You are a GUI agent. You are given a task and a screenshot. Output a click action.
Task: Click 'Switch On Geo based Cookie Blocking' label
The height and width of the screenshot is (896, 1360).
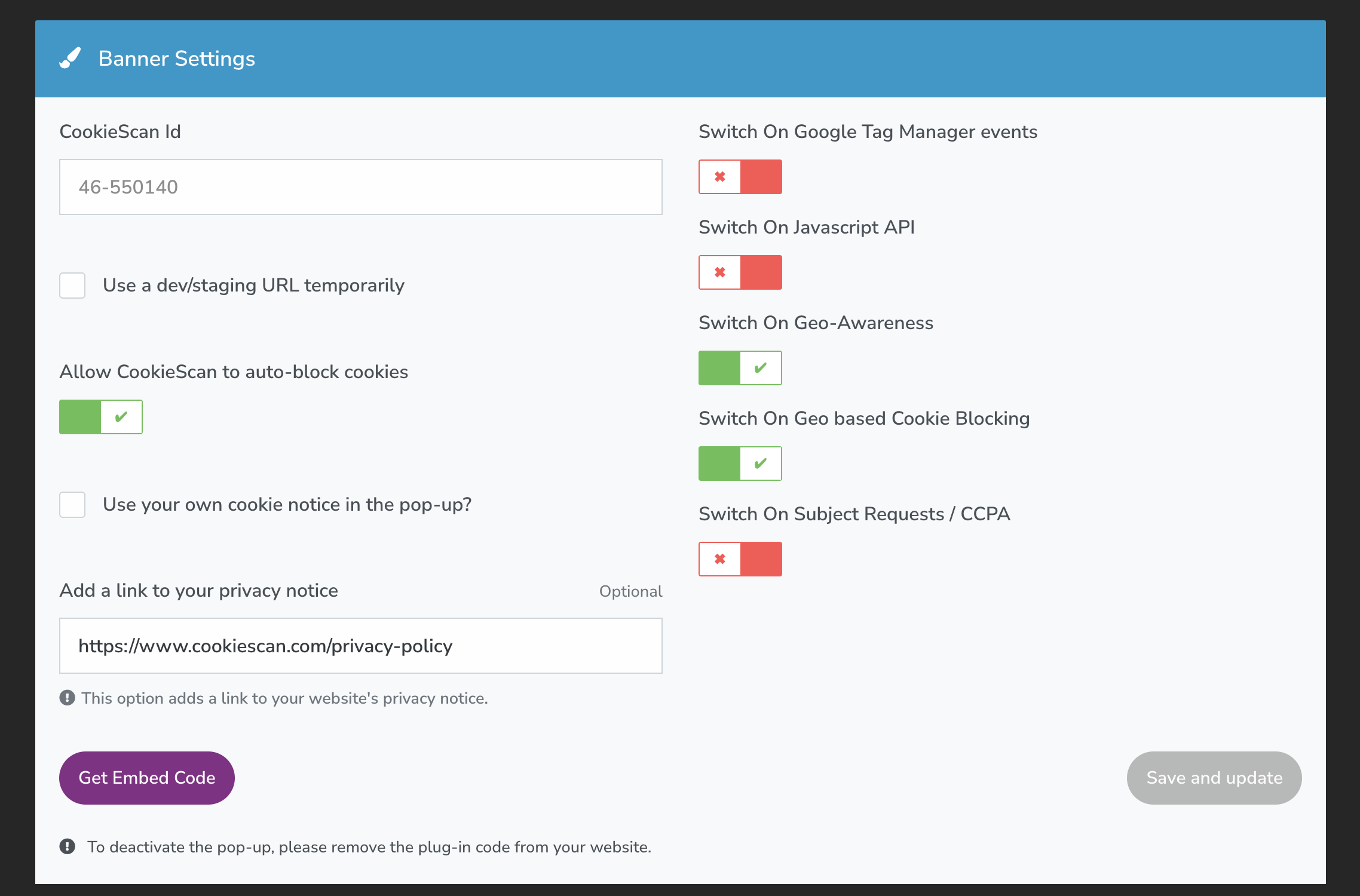click(x=865, y=418)
